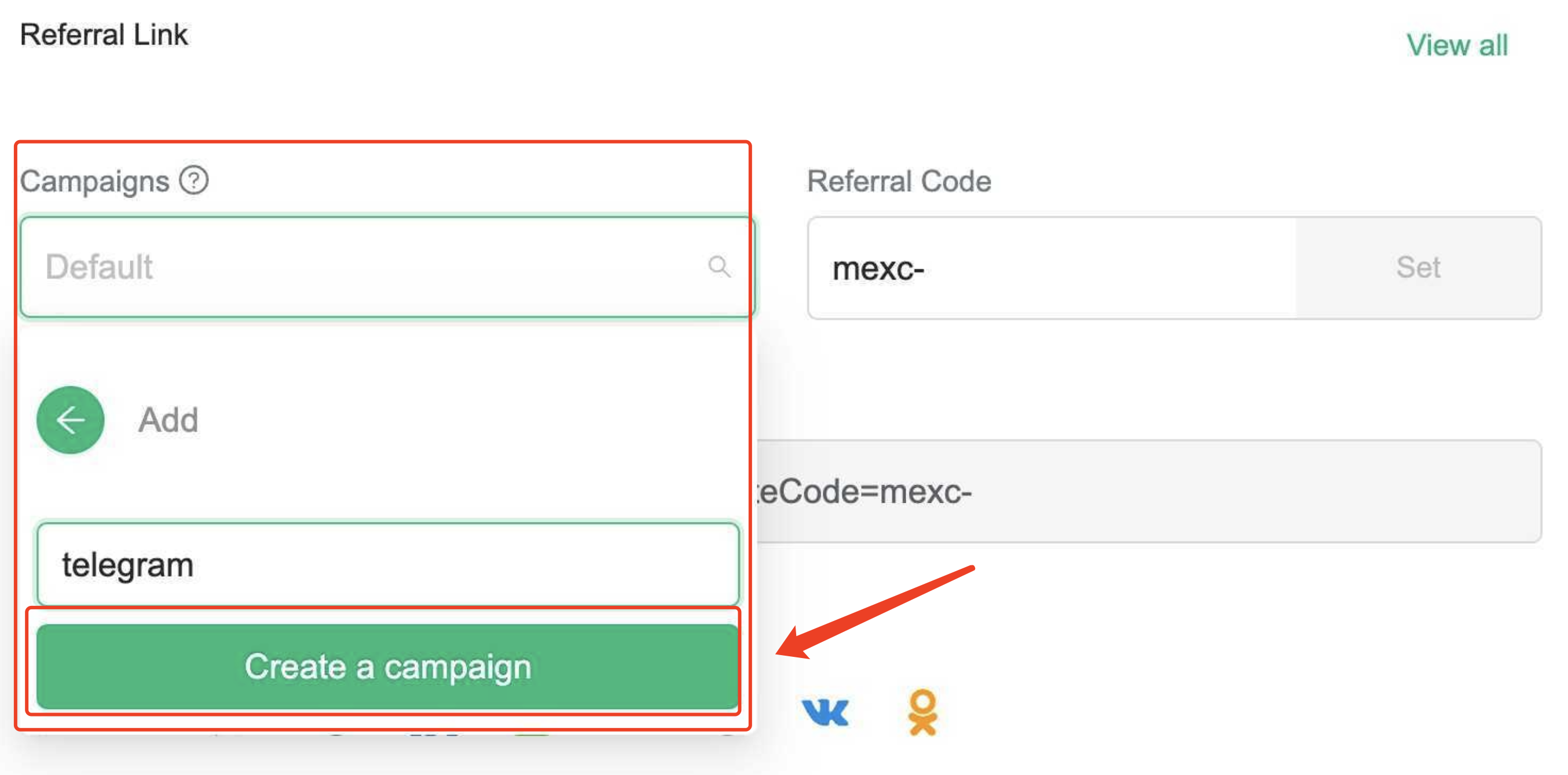
Task: Click the 'Campaigns' label text
Action: pyautogui.click(x=94, y=181)
